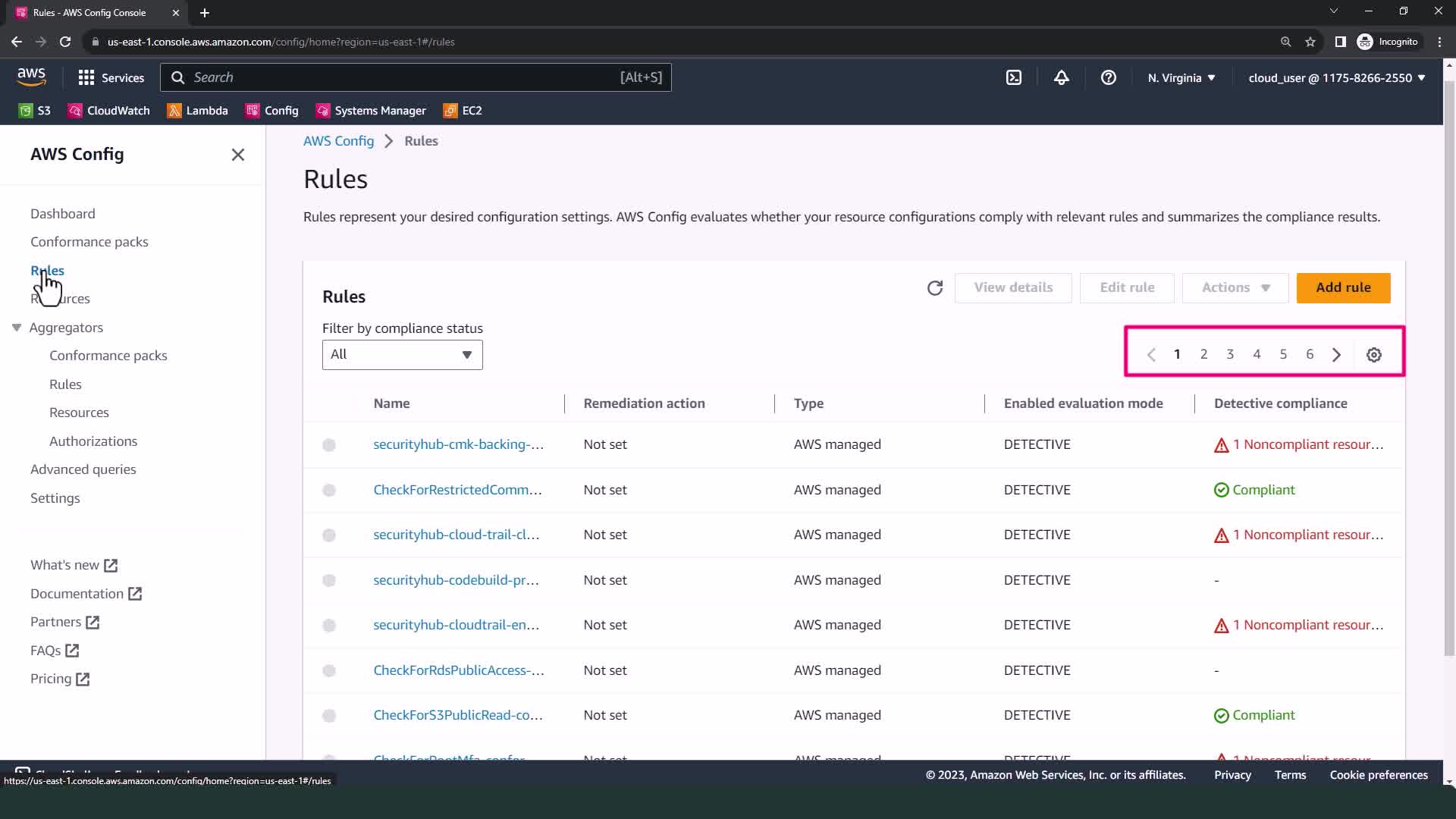Click in the AWS search field
Viewport: 1456px width, 819px height.
[x=402, y=77]
